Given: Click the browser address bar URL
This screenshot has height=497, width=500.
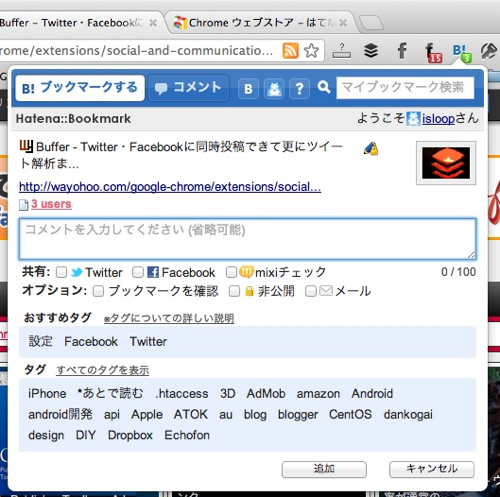Looking at the screenshot, I should [x=137, y=51].
